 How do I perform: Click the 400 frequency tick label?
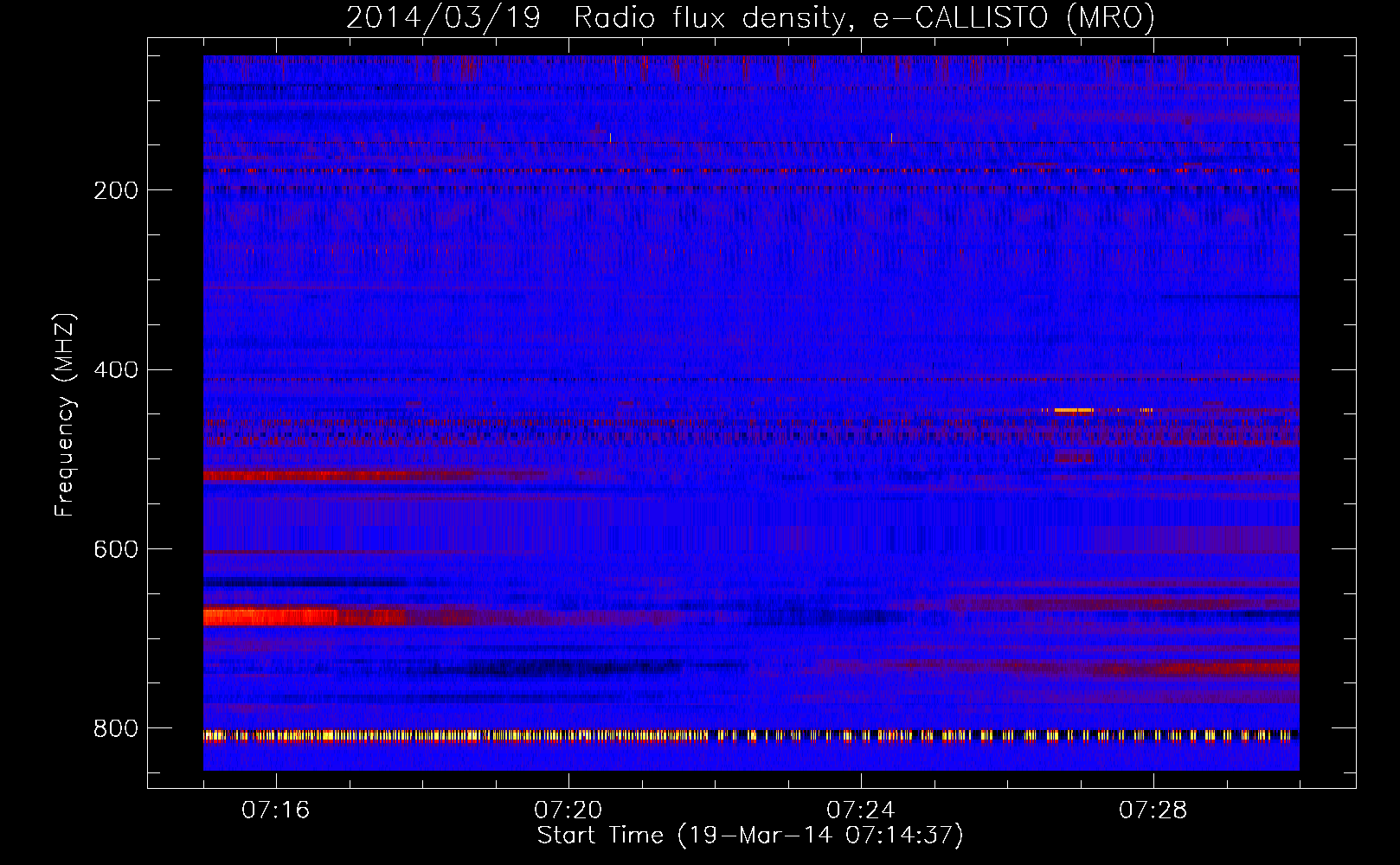(x=116, y=370)
